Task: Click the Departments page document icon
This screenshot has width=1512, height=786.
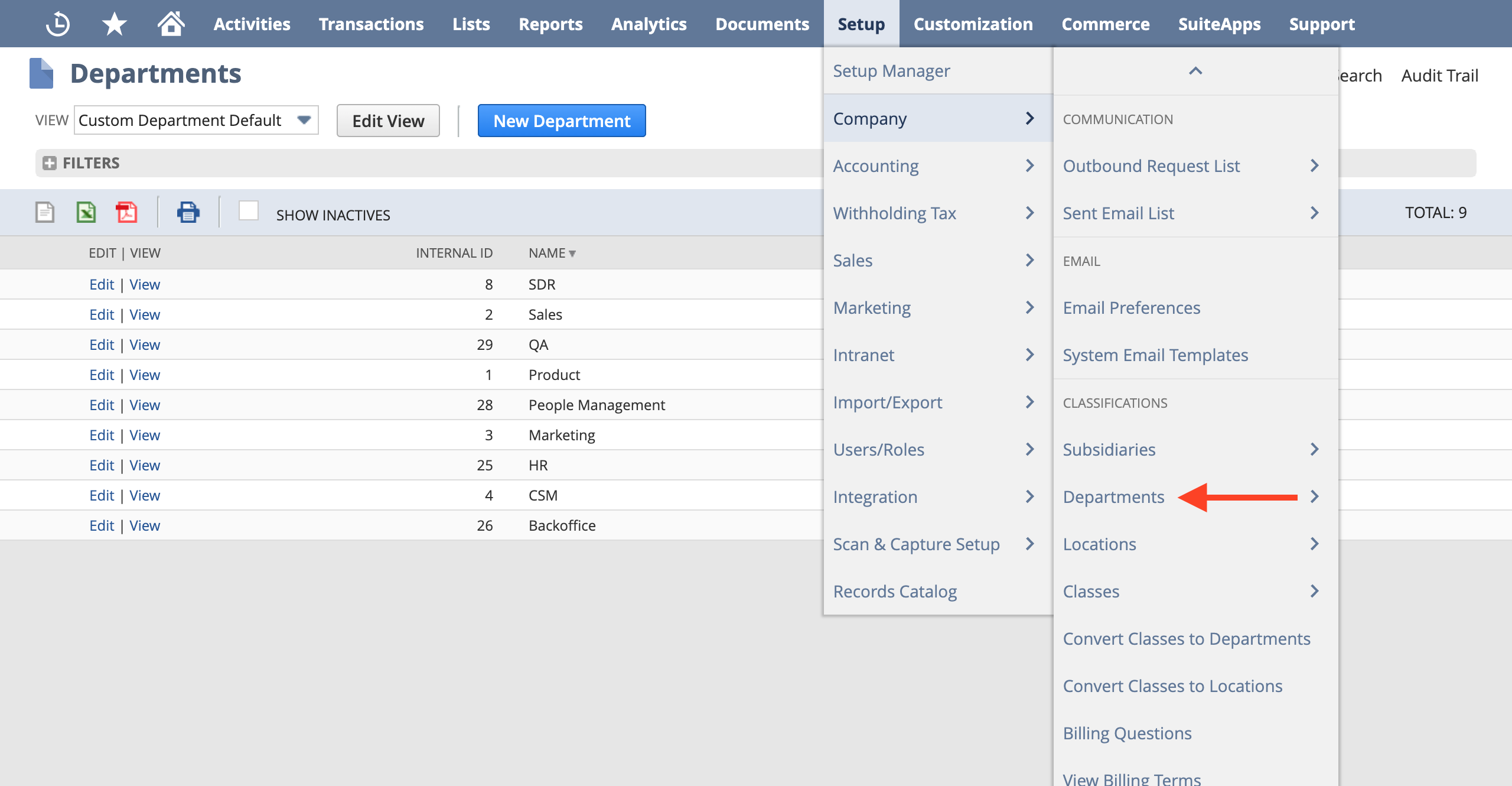Action: tap(40, 72)
